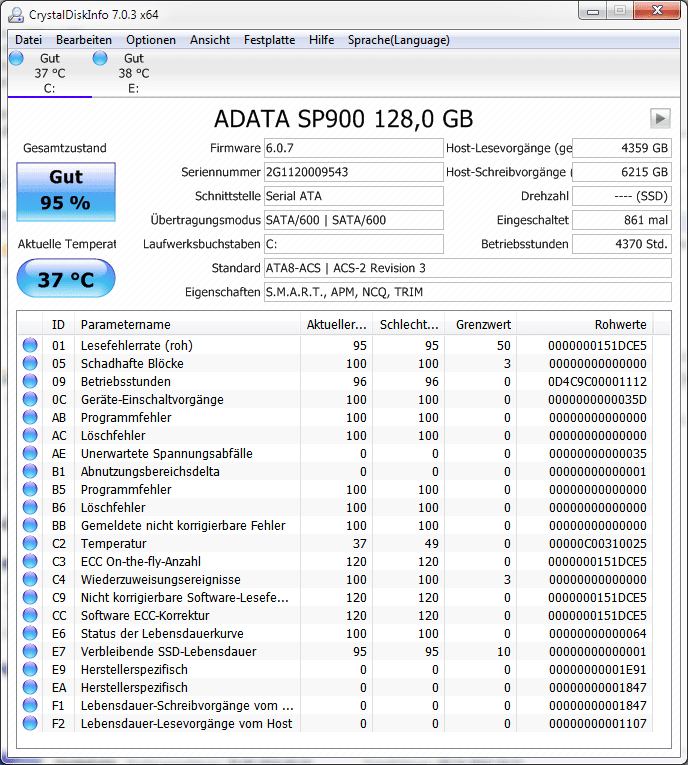Click status orb of Unerwartete Spannungsabfälle row
This screenshot has height=765, width=688.
pos(30,453)
